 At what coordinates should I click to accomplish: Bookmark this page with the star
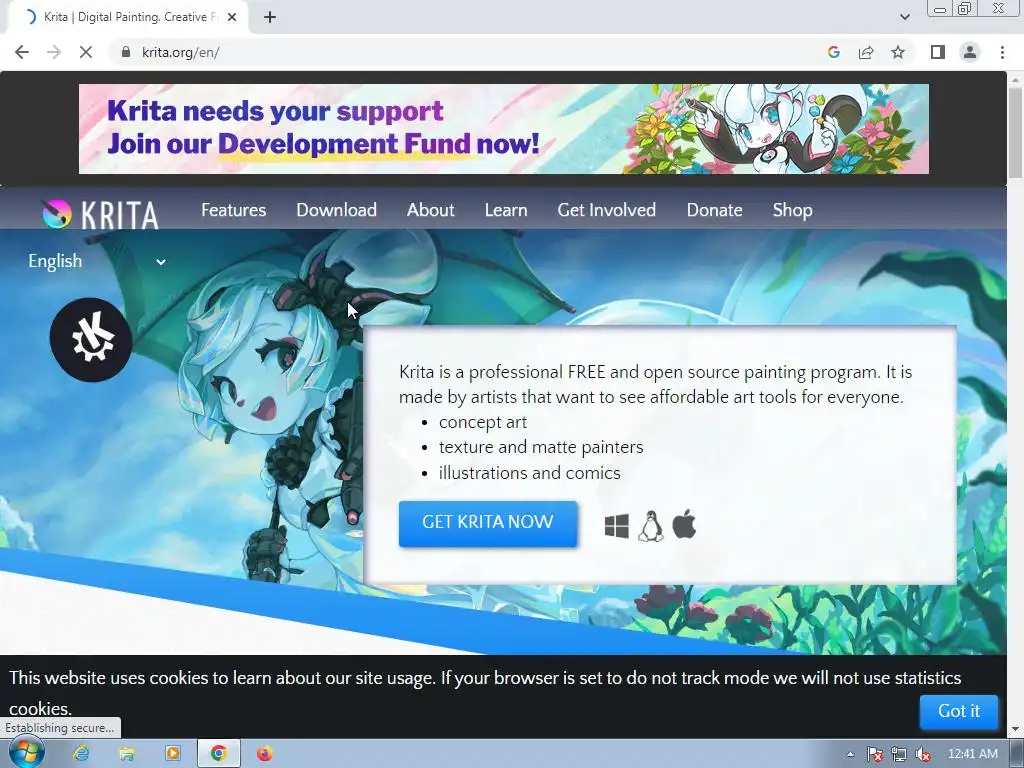898,52
